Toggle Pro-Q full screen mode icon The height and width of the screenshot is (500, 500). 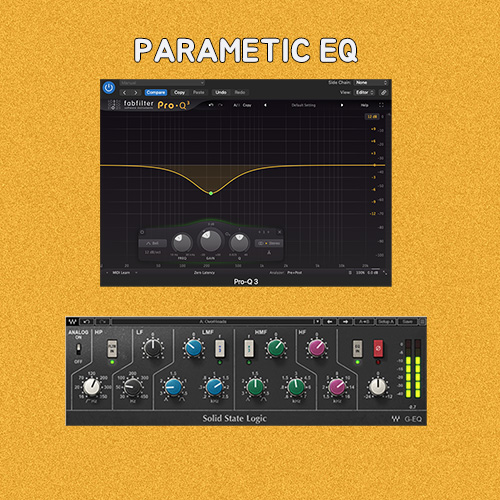click(381, 105)
